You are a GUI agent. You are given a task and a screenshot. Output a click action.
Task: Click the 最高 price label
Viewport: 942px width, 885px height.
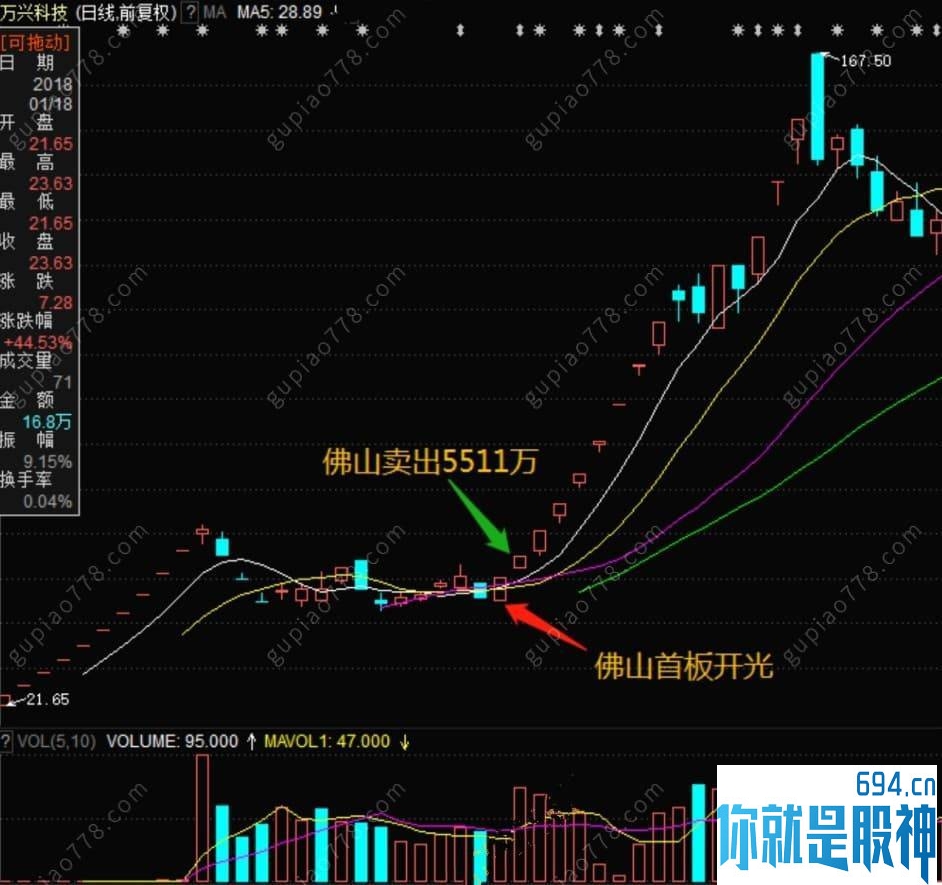coord(27,162)
